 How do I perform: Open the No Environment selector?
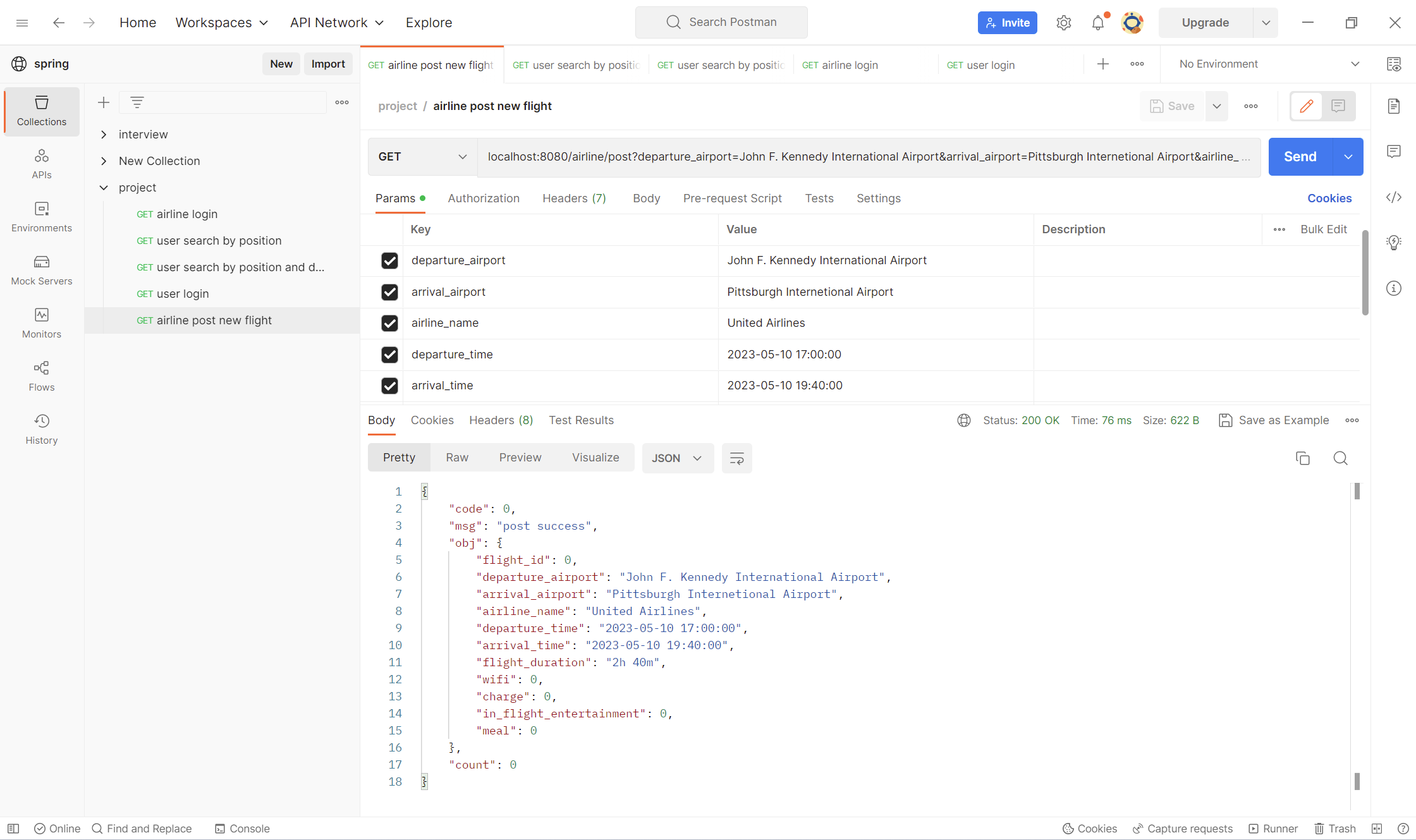tap(1269, 64)
